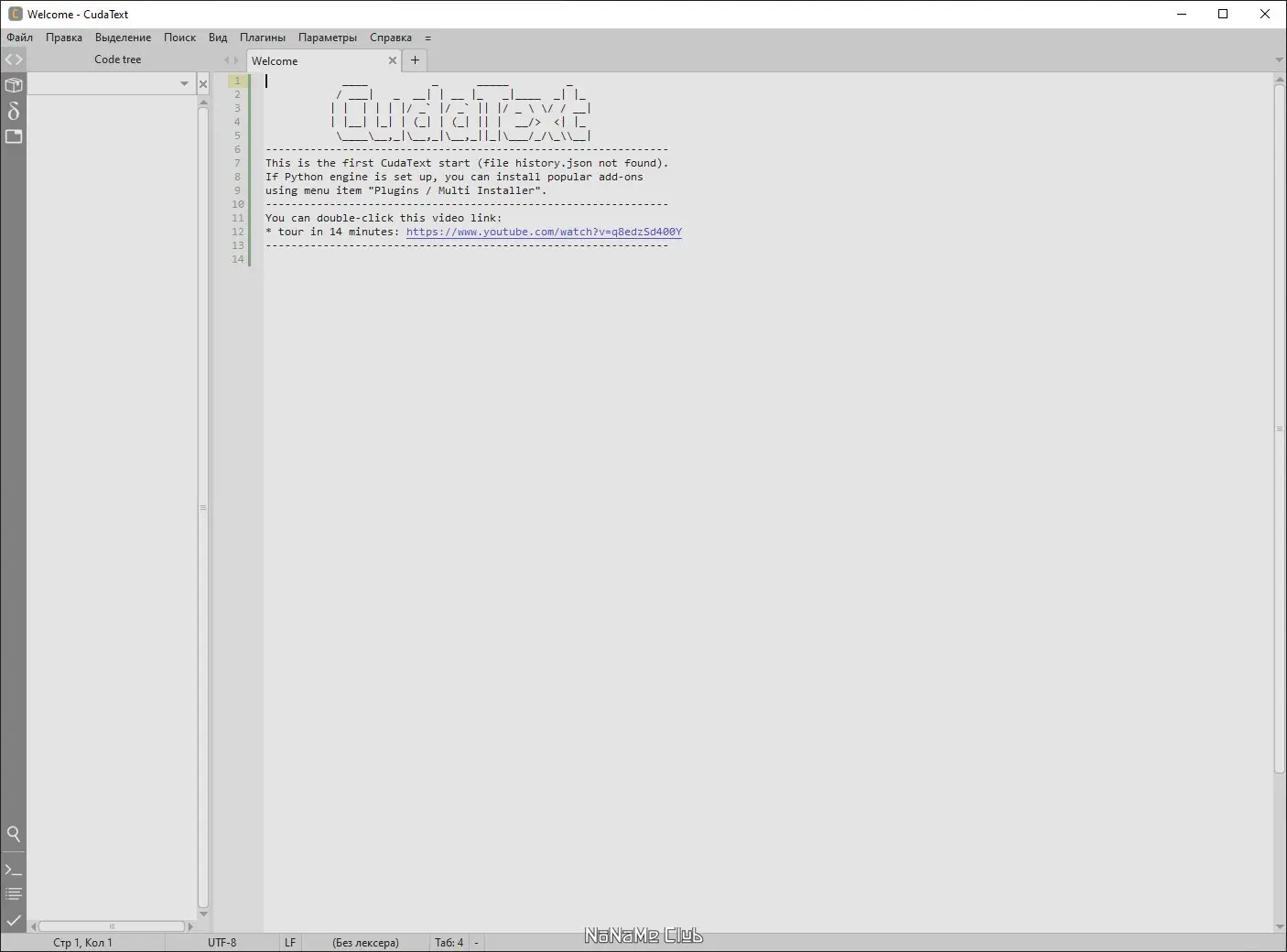Choose lexer via (Без лексера) field

point(365,942)
